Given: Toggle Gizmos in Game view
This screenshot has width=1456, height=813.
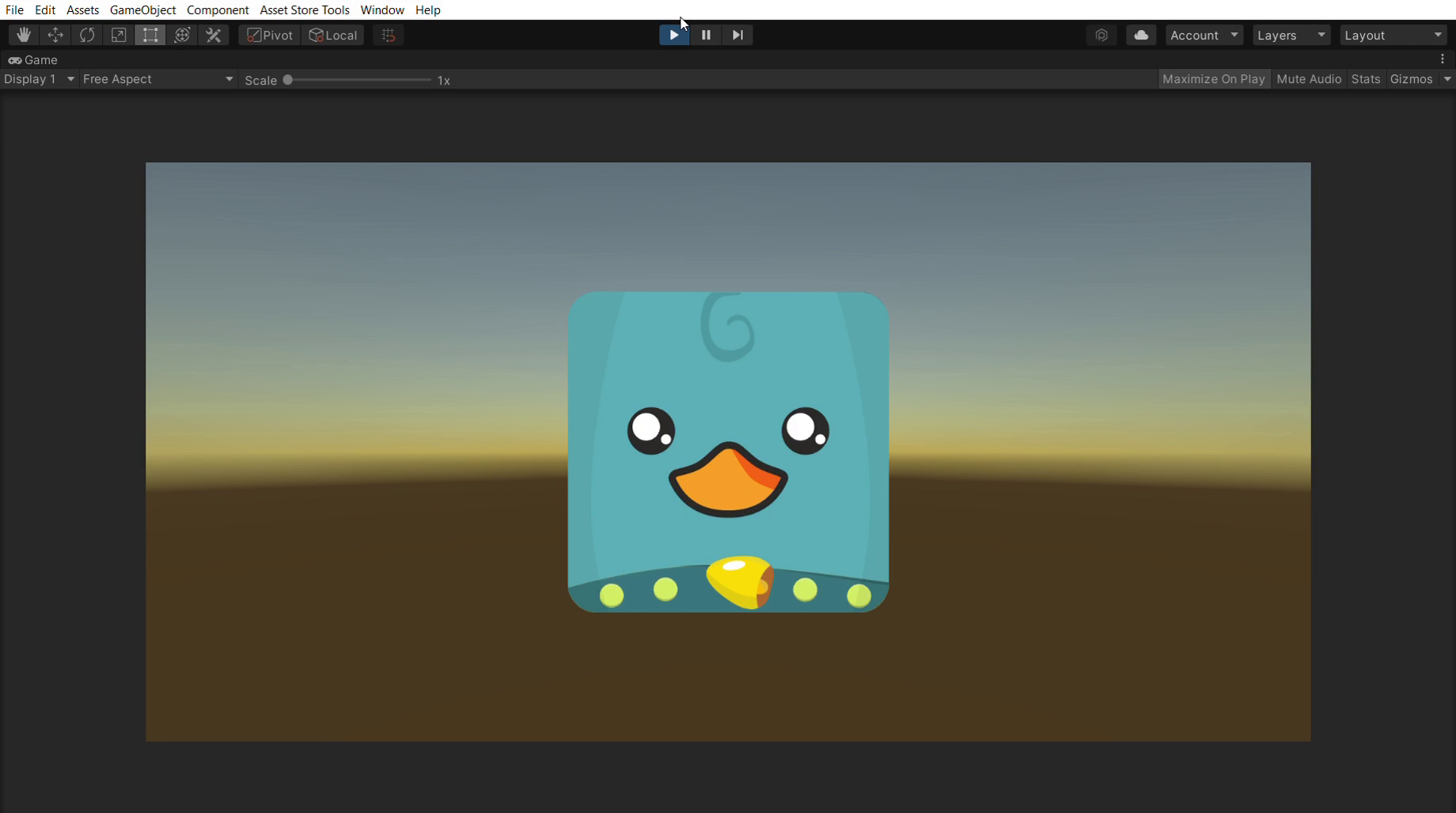Looking at the screenshot, I should (1411, 79).
